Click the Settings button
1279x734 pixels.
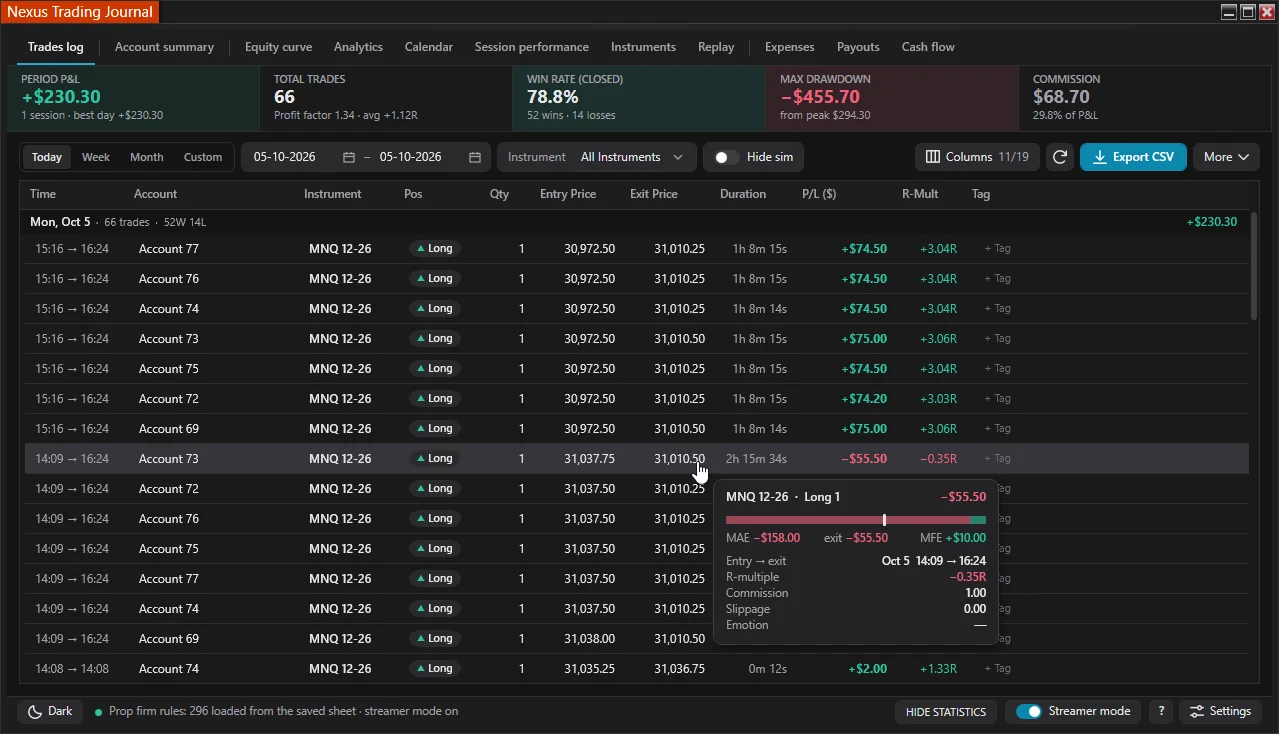1220,711
